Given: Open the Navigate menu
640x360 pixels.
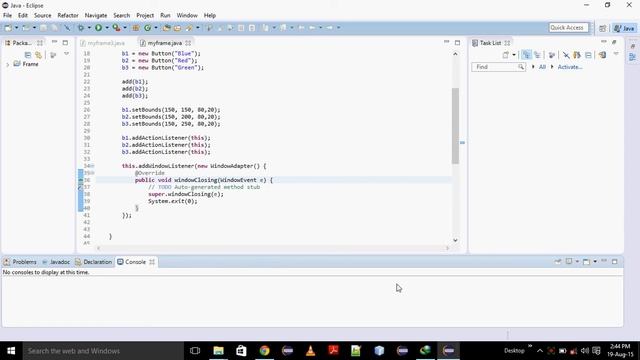Looking at the screenshot, I should (x=96, y=16).
